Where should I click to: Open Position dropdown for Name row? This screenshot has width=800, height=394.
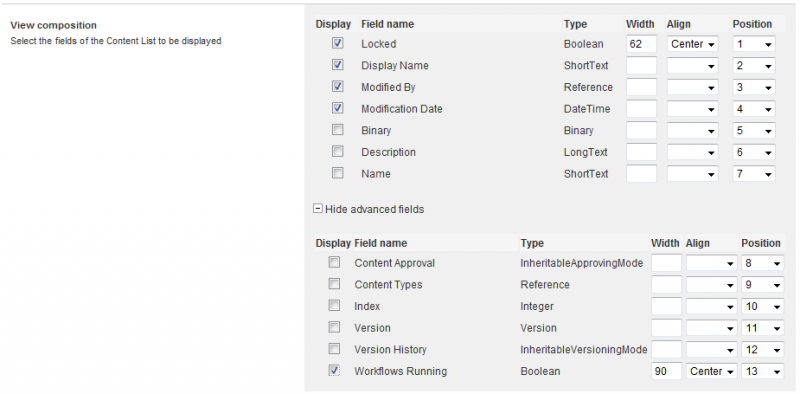(754, 174)
